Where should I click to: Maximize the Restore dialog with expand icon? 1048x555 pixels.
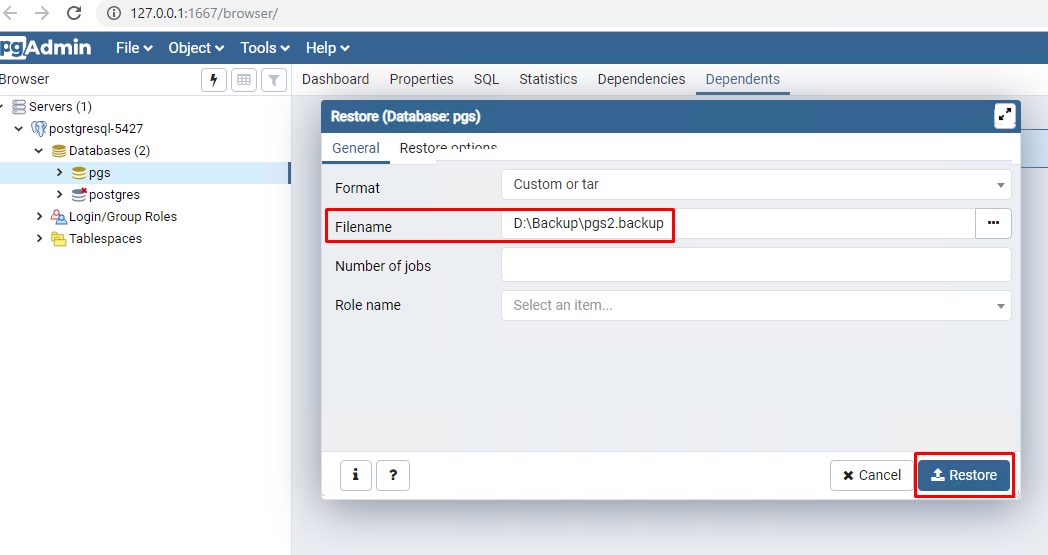(x=1004, y=116)
